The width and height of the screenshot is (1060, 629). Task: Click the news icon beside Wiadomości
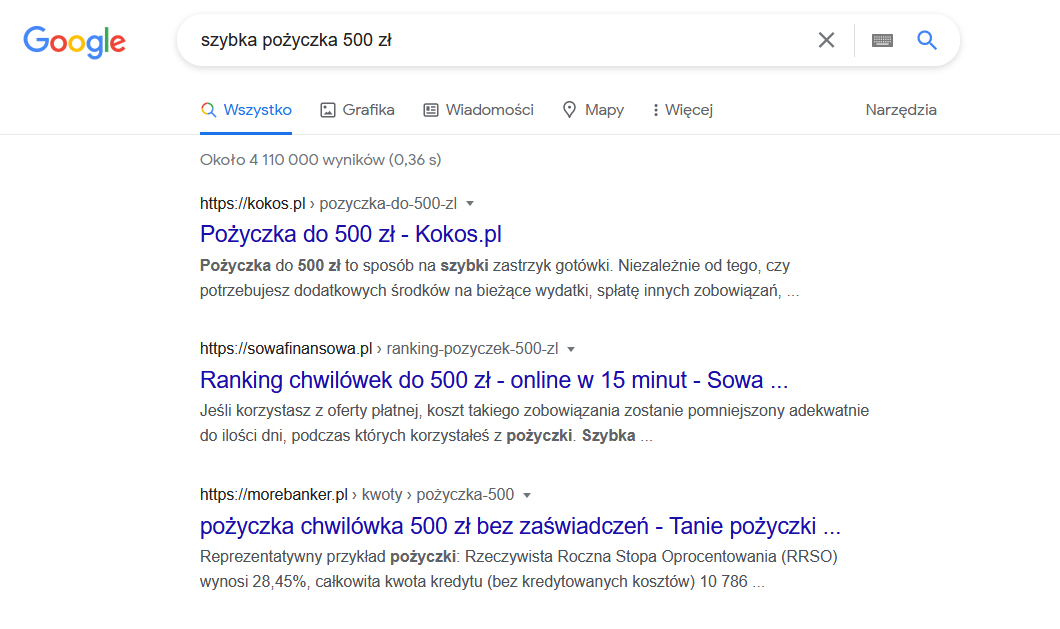click(430, 109)
